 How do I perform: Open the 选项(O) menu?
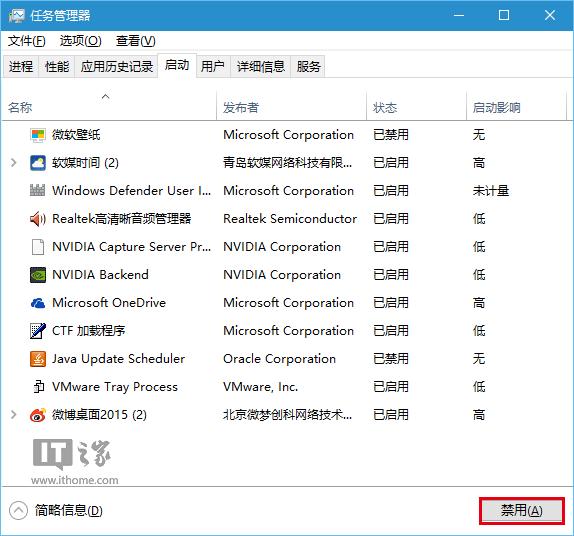click(81, 41)
